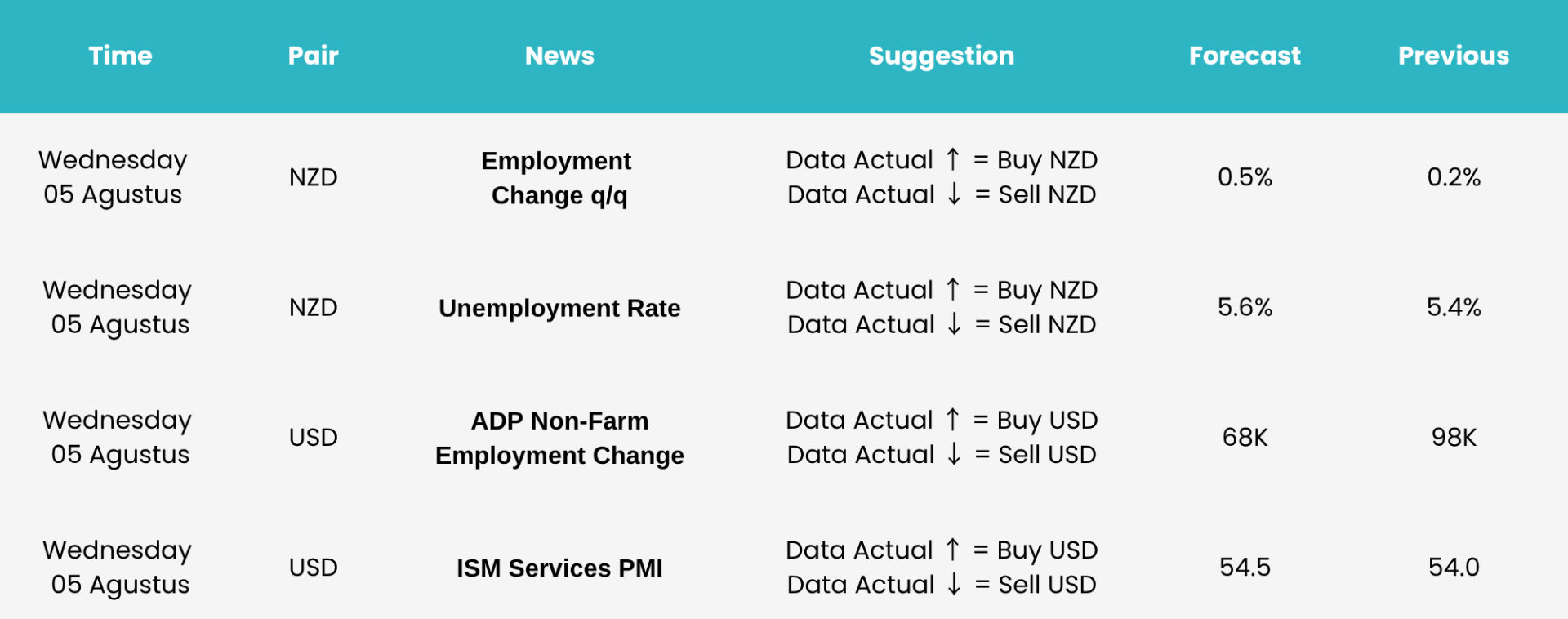Click the Forecast column header
Screen dimensions: 1568x619
1245,56
